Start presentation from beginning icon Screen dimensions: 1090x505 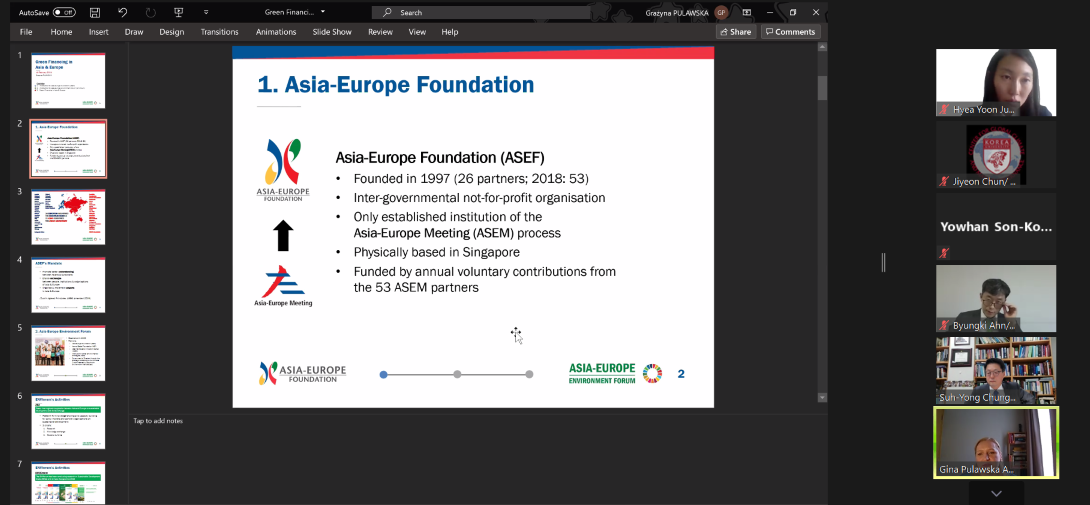point(179,13)
